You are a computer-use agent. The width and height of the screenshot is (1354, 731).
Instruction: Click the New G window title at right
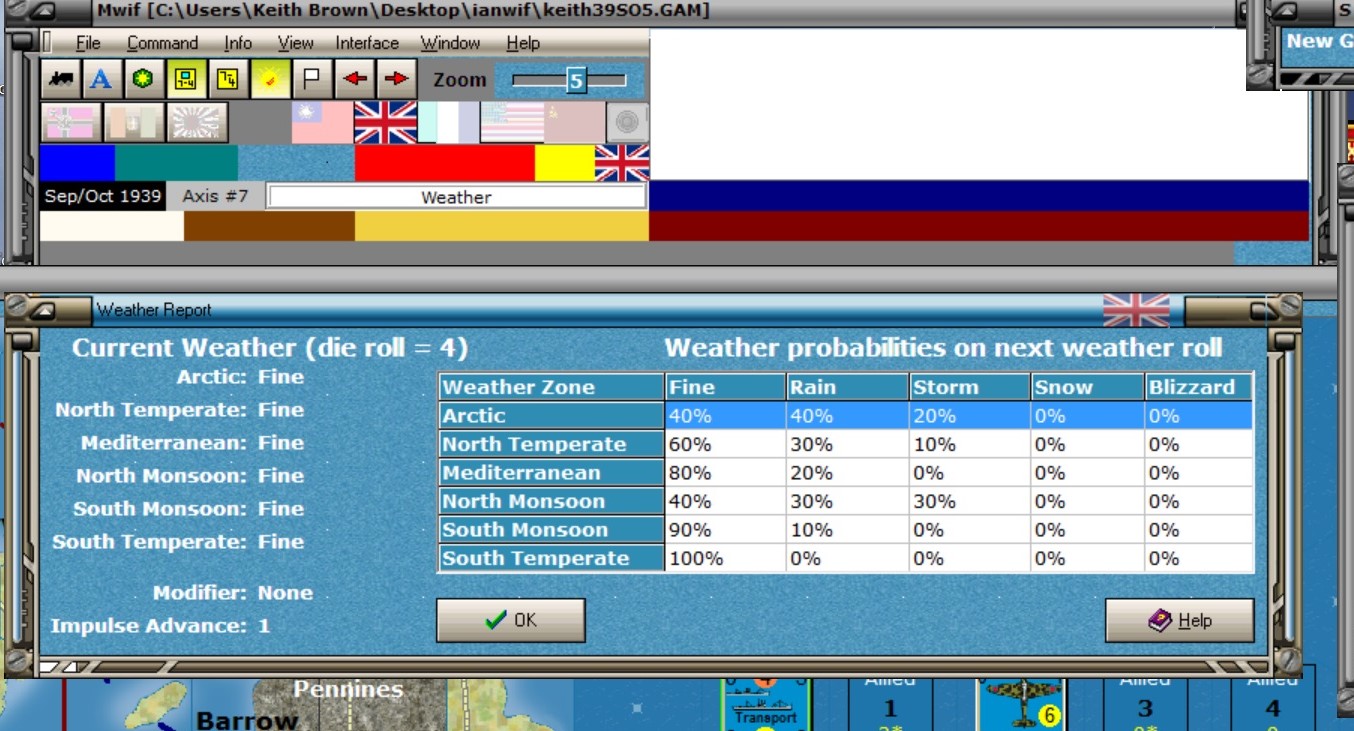[x=1319, y=42]
